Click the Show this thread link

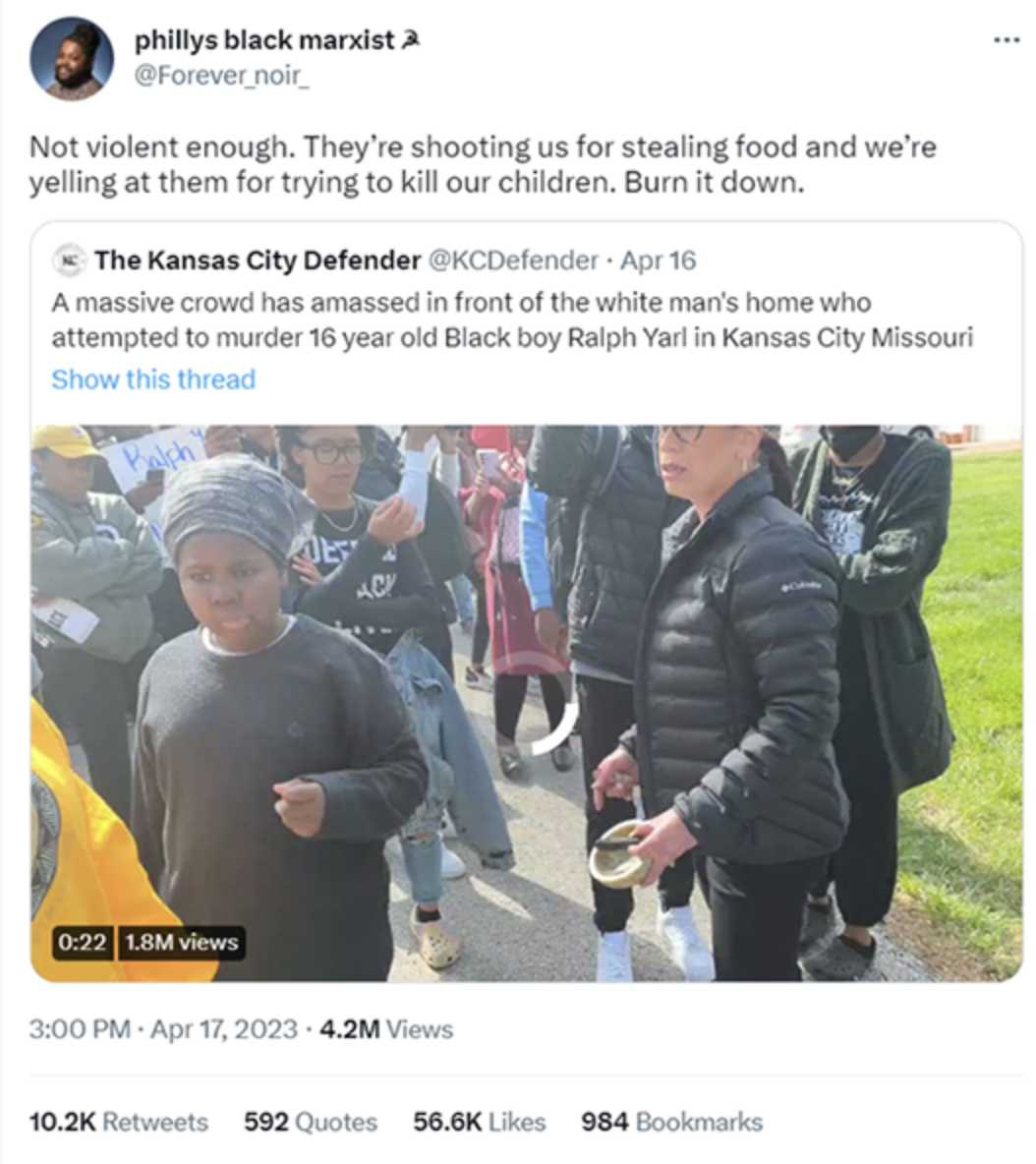point(153,379)
